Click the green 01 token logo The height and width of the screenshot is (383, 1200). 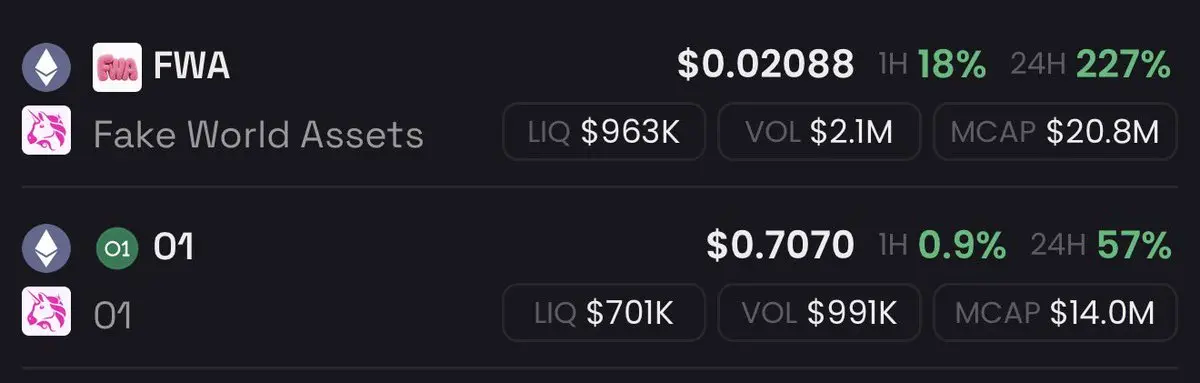[x=117, y=249]
